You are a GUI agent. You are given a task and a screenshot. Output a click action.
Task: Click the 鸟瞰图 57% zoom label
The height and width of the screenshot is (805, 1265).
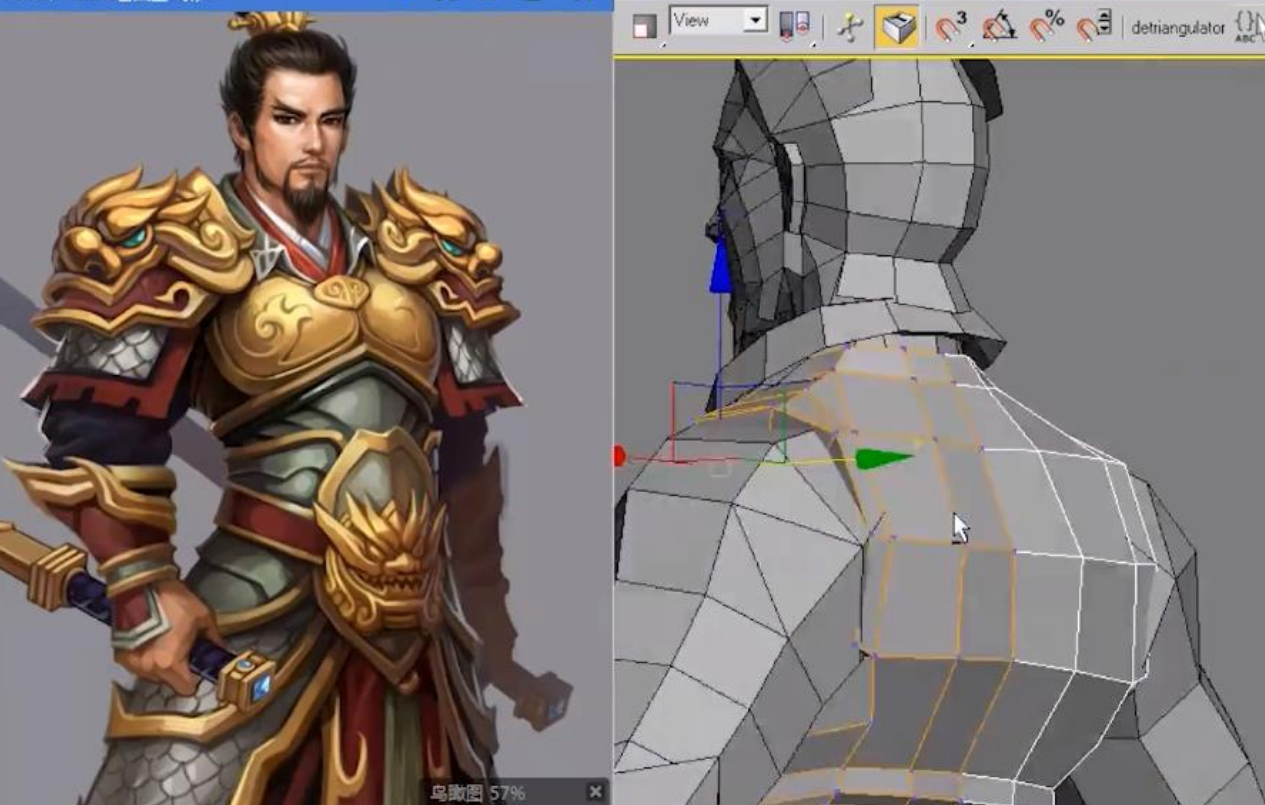478,793
